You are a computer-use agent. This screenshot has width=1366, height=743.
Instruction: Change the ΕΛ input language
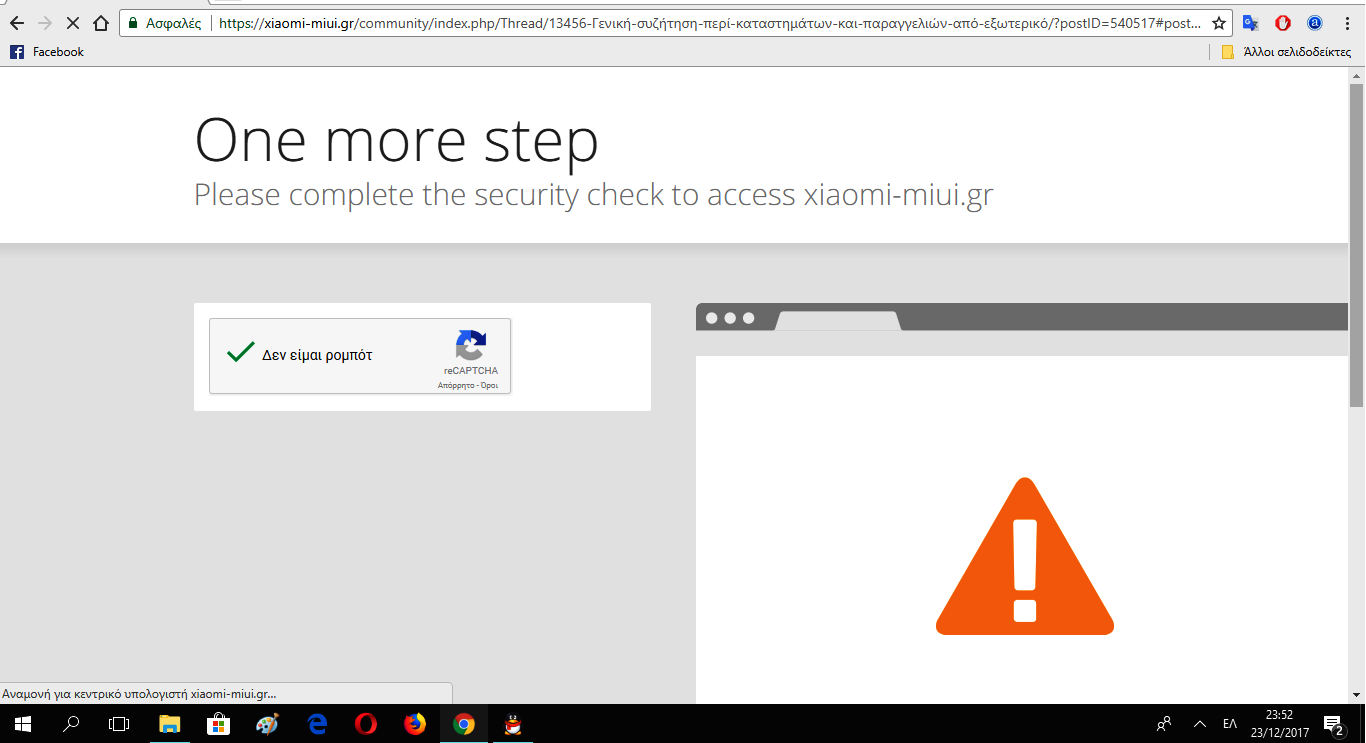[x=1230, y=723]
